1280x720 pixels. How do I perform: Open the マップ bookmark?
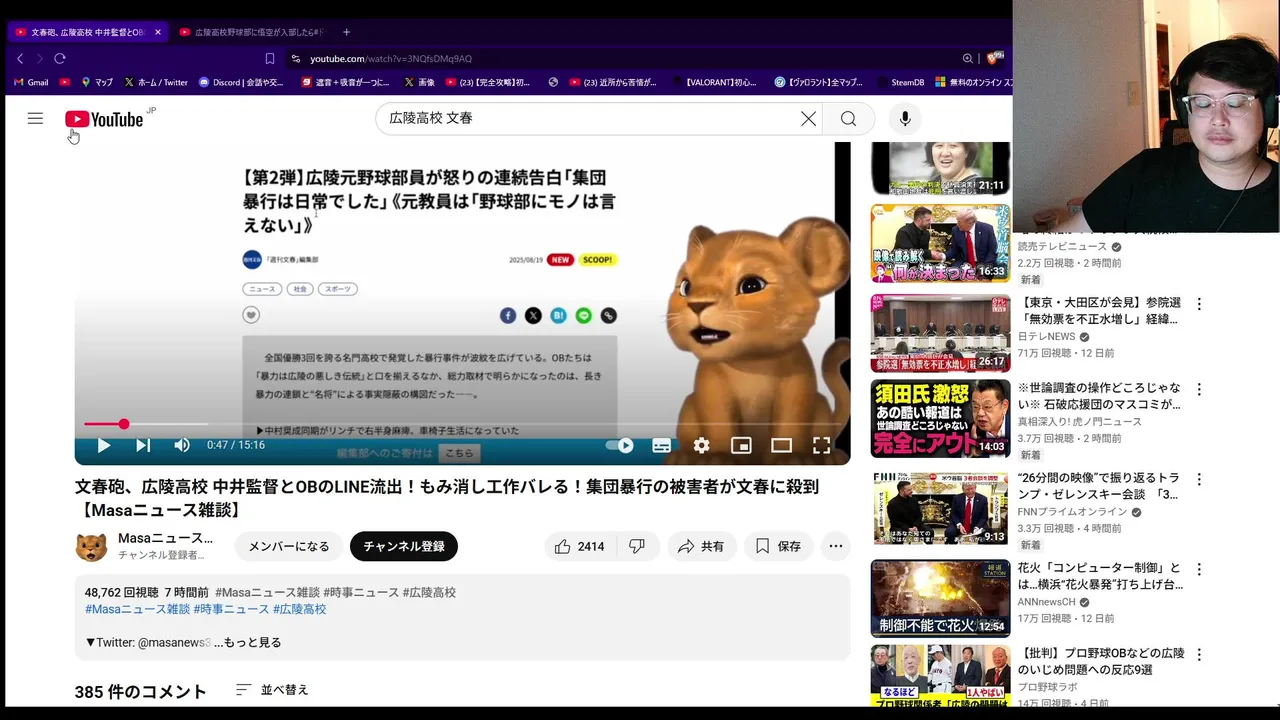pyautogui.click(x=97, y=82)
